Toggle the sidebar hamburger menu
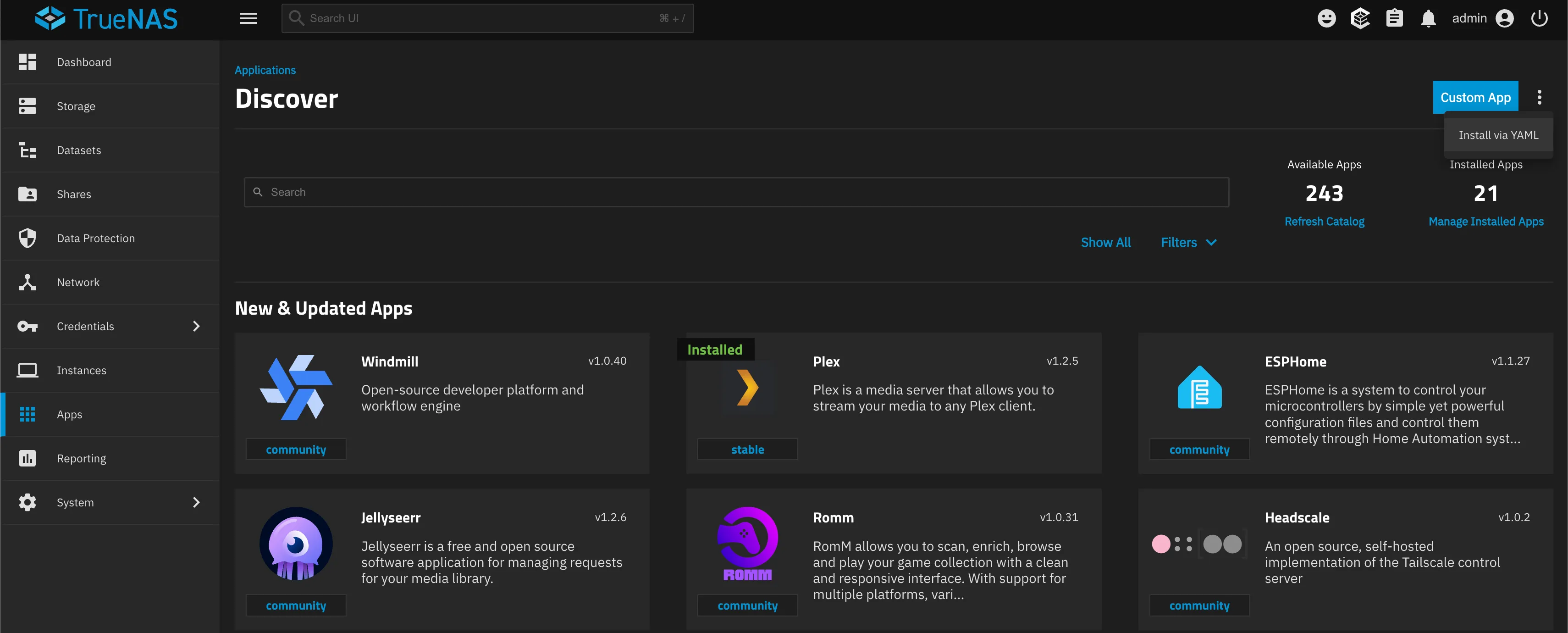The height and width of the screenshot is (633, 1568). coord(248,18)
